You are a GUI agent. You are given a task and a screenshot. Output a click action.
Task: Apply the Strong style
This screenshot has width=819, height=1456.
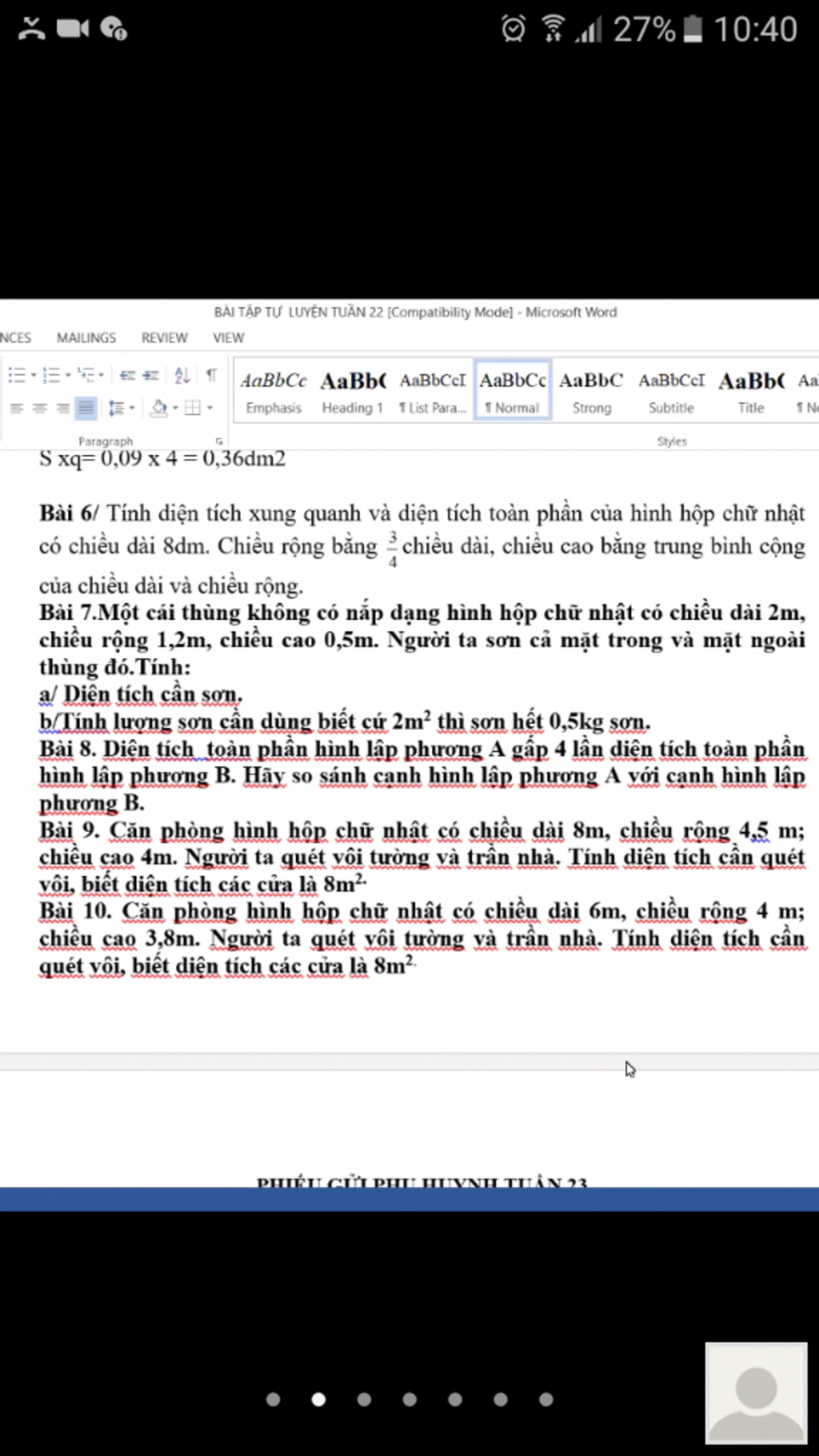coord(592,391)
